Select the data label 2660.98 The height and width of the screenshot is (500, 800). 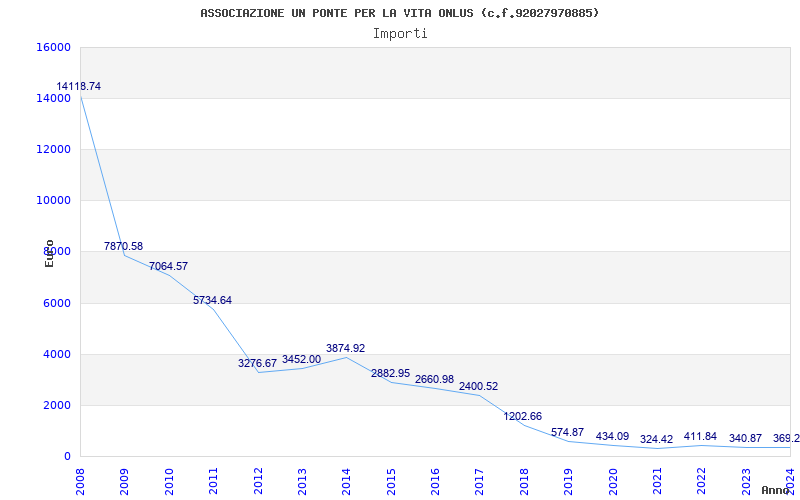434,380
